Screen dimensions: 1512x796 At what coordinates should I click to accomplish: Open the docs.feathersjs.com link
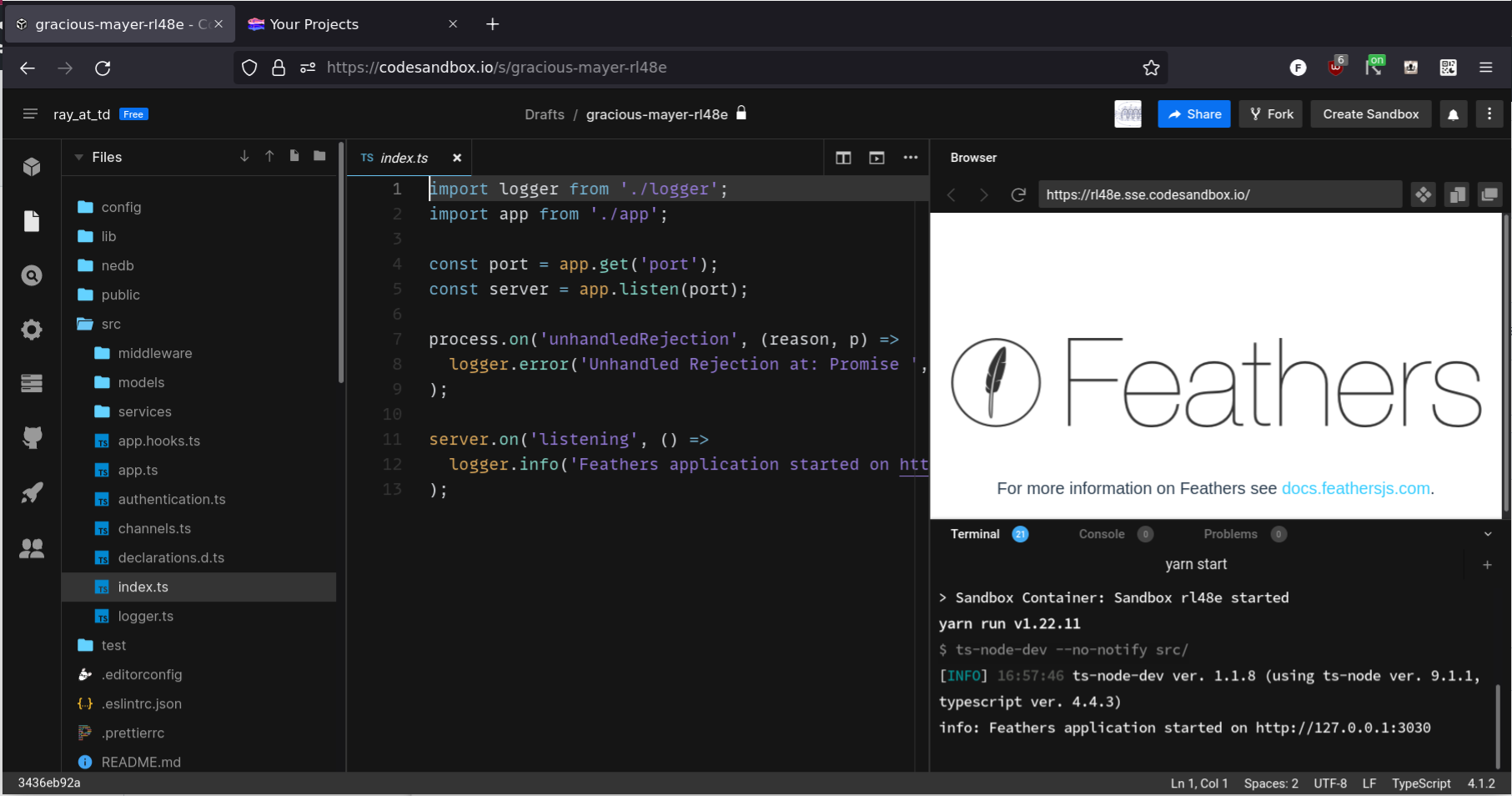(x=1356, y=488)
